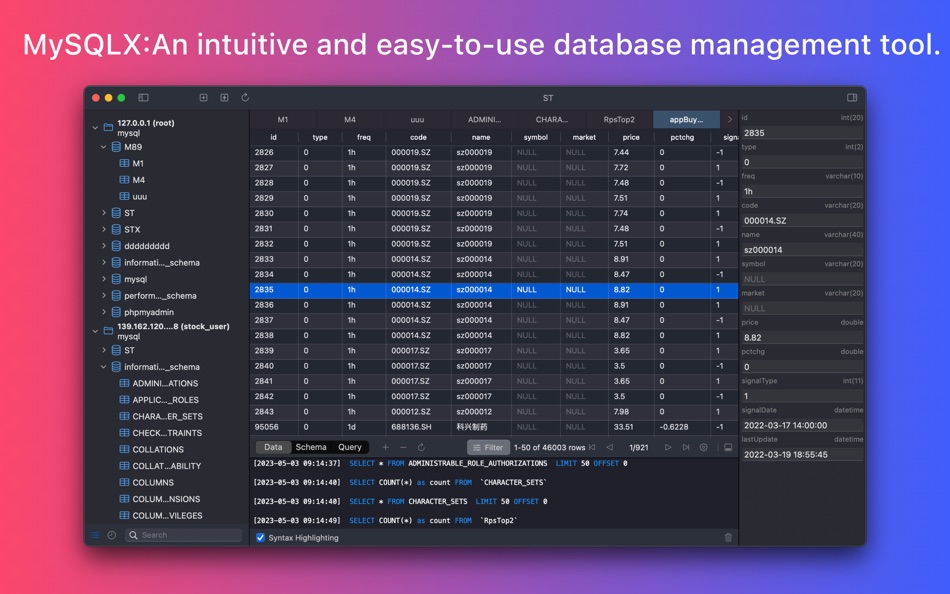Collapse the 127.0.0.1 (root) connection
Viewport: 950px width, 594px height.
95,127
